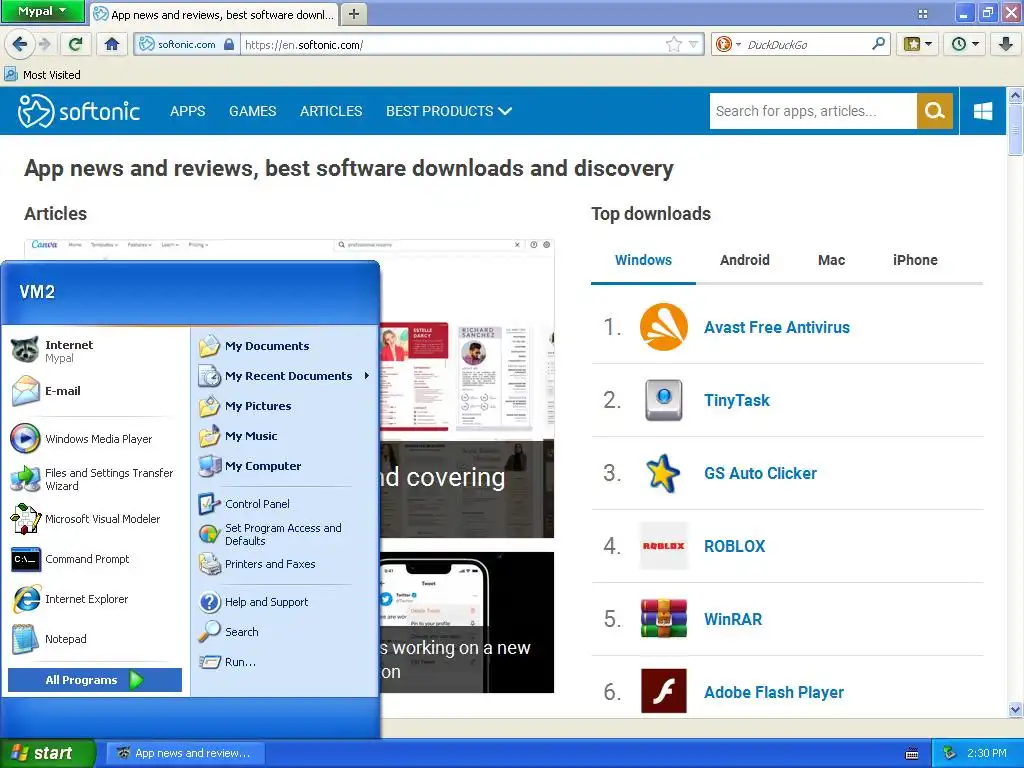Viewport: 1024px width, 768px height.
Task: Expand the BEST PRODUCTS dropdown
Action: [449, 111]
